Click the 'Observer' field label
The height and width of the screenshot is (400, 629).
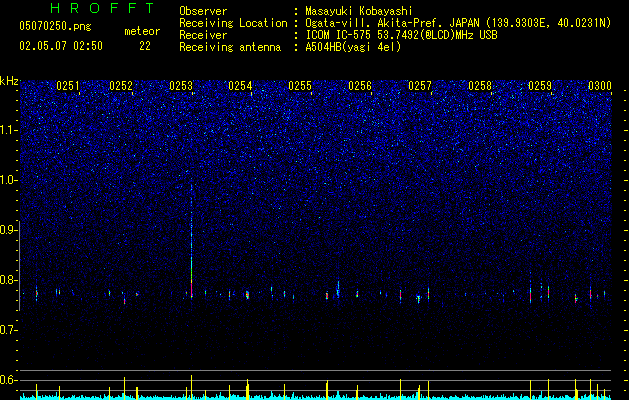(x=203, y=11)
